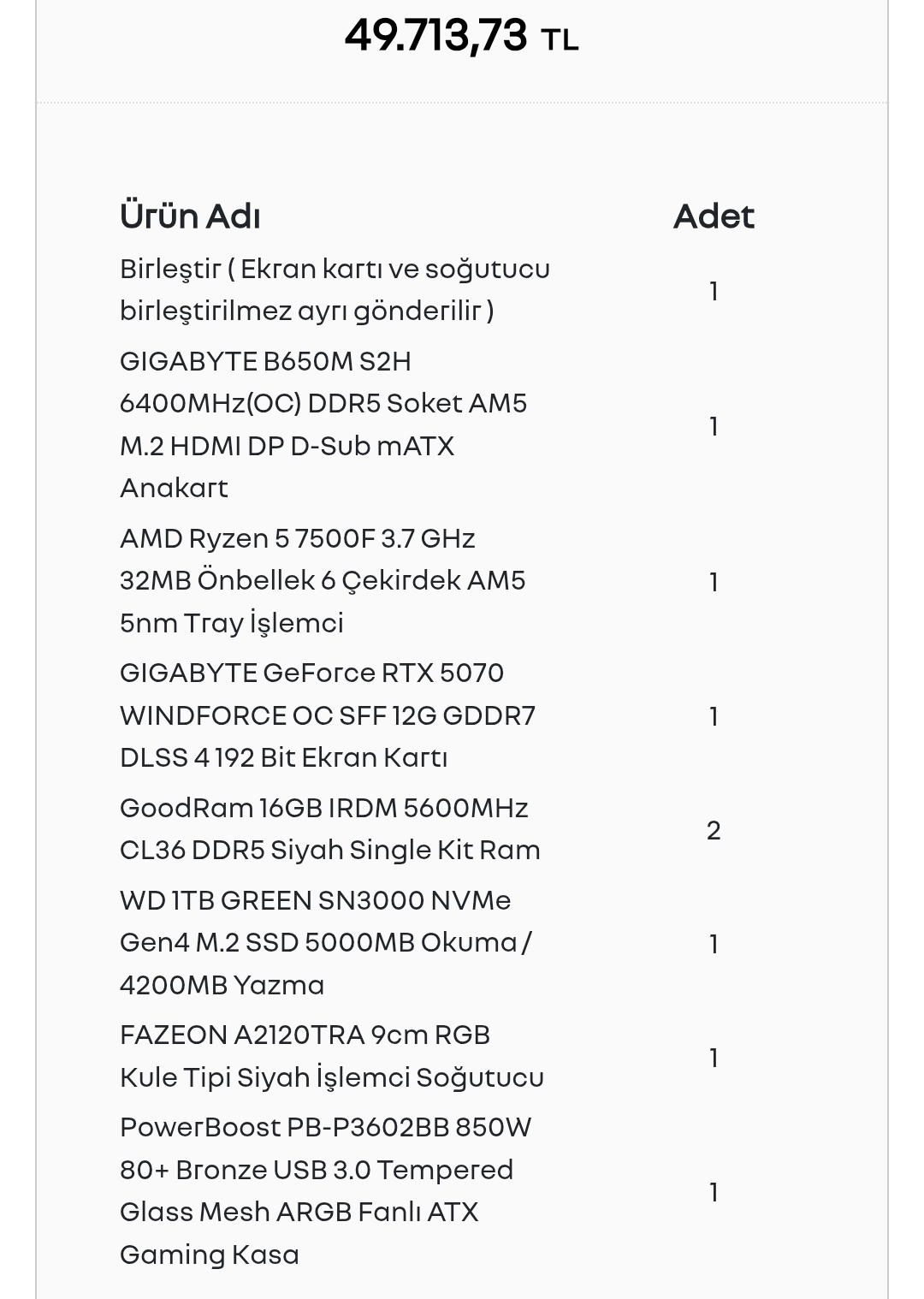Open the WD 1TB GREEN SN3000 SSD product
The height and width of the screenshot is (1299, 924).
tap(326, 942)
